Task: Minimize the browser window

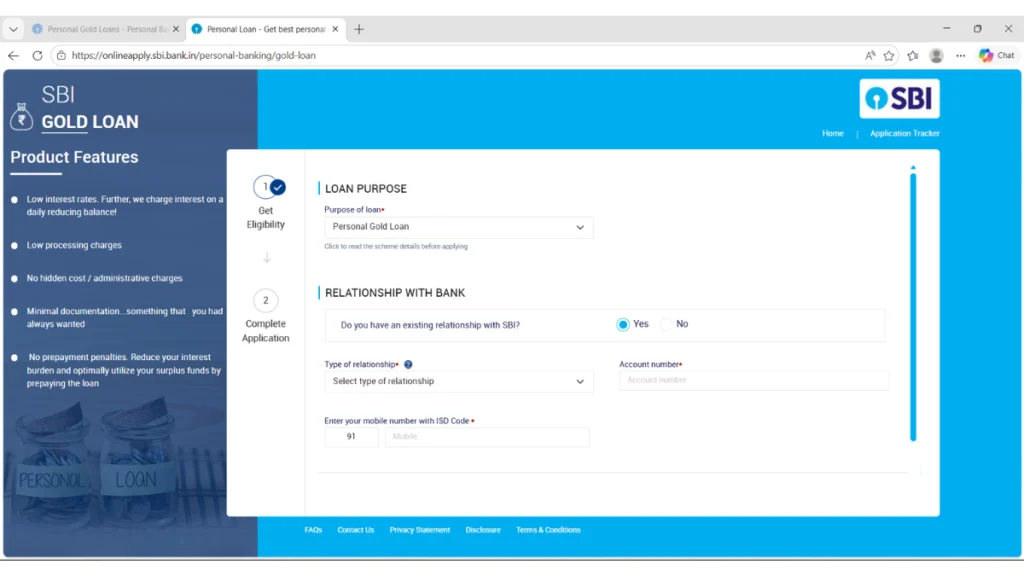Action: tap(946, 29)
